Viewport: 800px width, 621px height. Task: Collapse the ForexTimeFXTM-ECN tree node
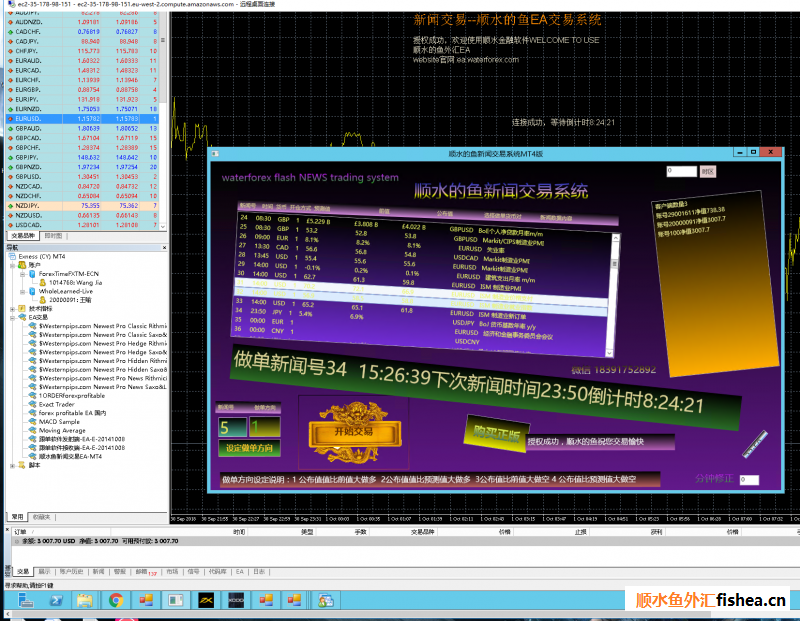(22, 274)
